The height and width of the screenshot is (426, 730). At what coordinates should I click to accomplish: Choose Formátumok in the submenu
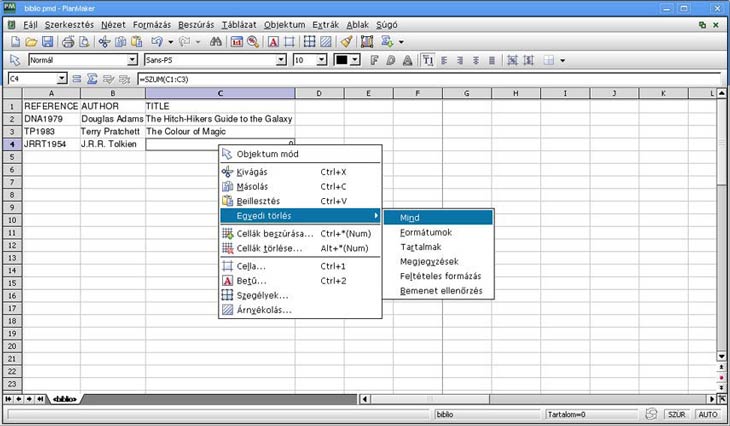point(438,232)
